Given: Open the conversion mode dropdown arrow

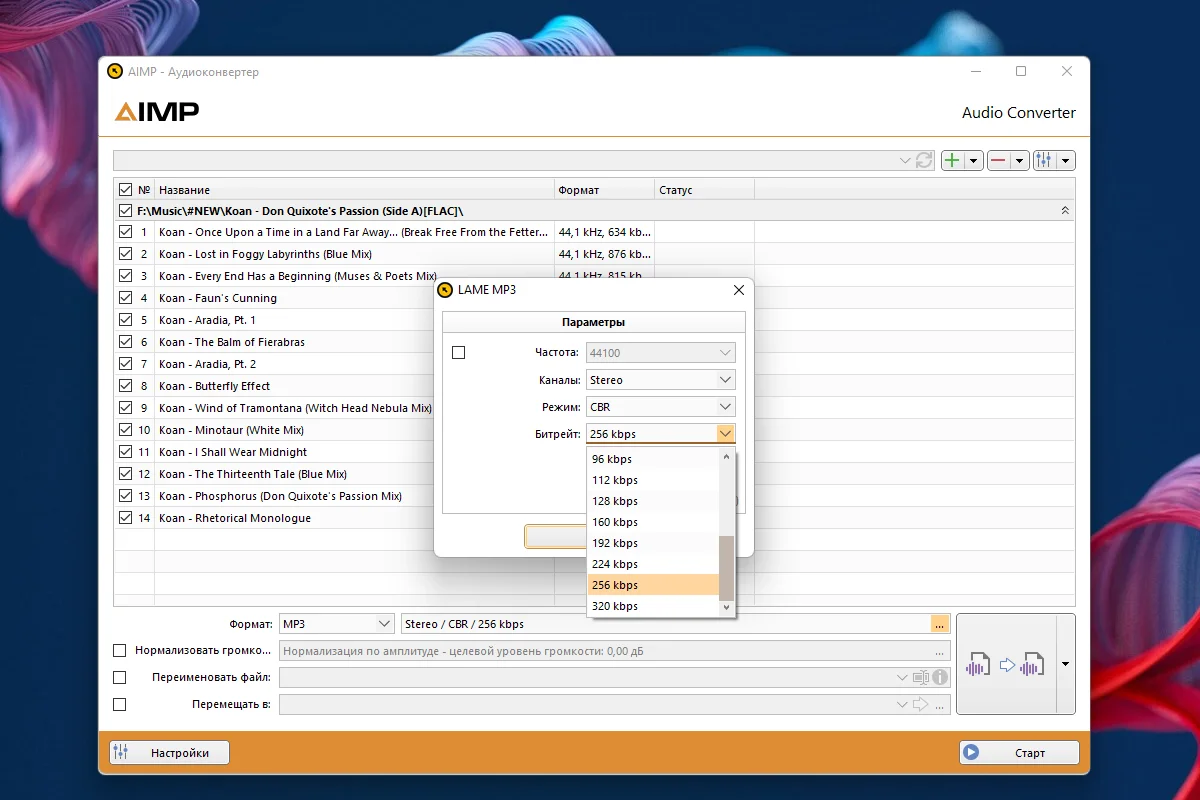Looking at the screenshot, I should click(x=1065, y=664).
